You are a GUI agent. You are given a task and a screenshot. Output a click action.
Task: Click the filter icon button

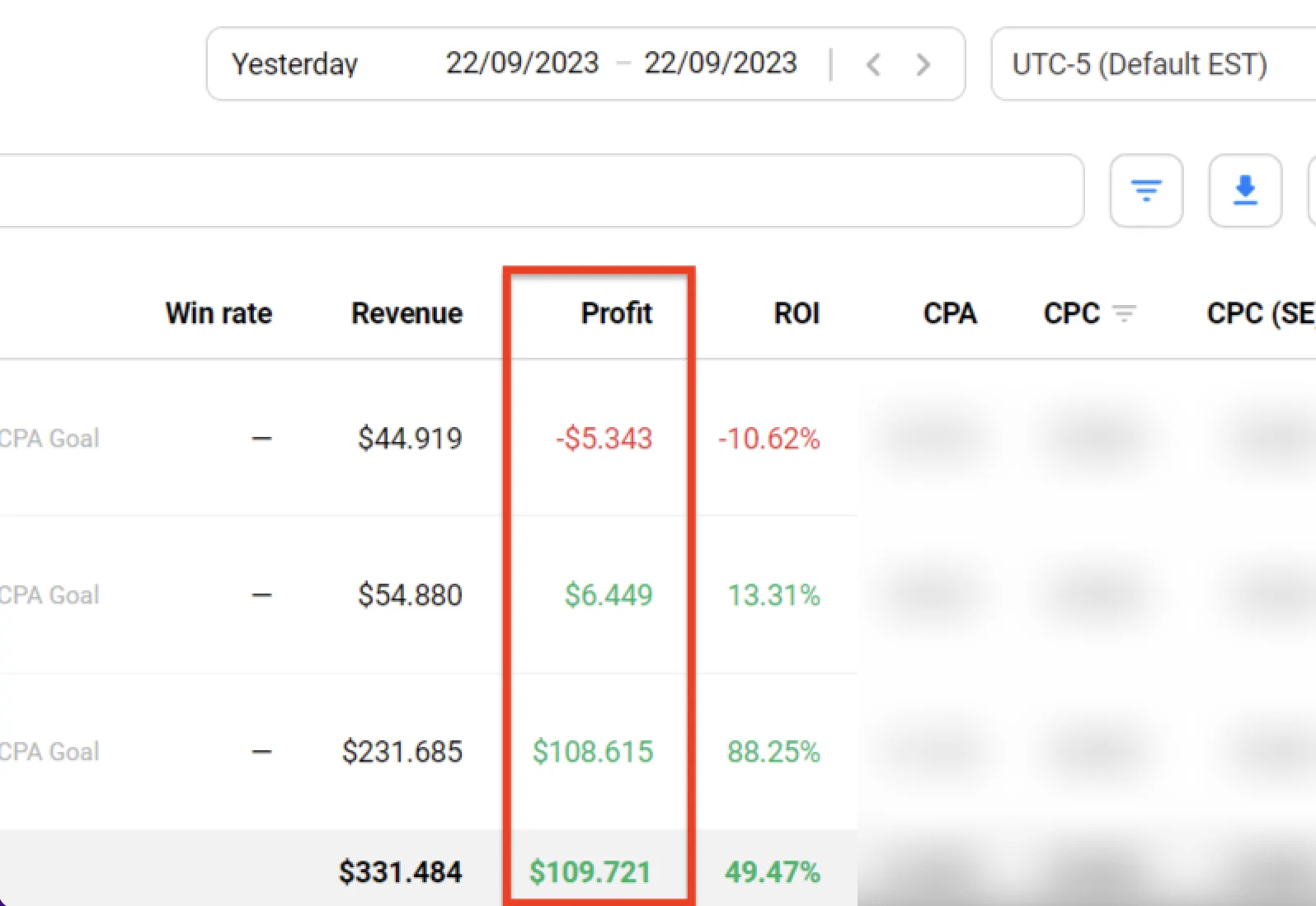point(1146,190)
